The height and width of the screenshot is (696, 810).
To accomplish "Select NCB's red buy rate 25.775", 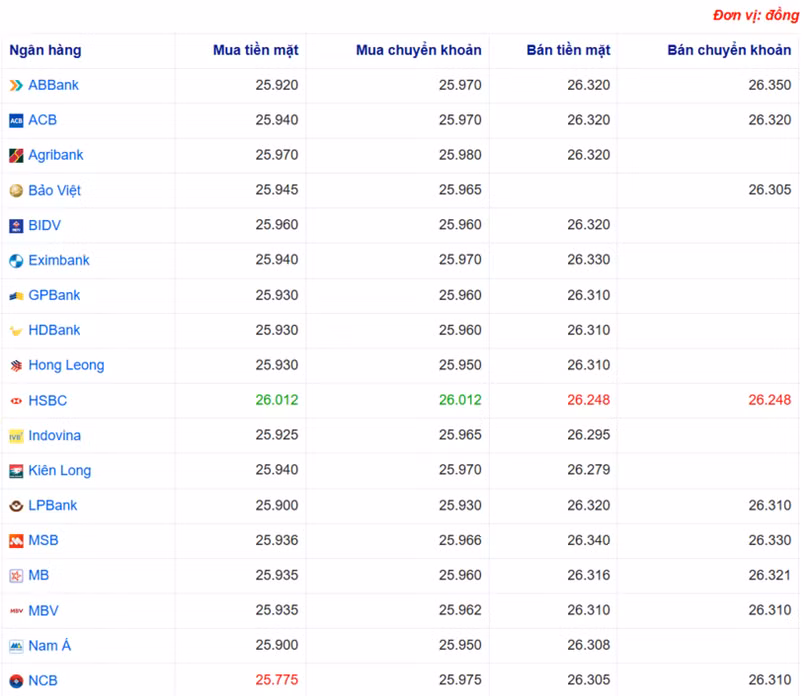I will click(274, 680).
